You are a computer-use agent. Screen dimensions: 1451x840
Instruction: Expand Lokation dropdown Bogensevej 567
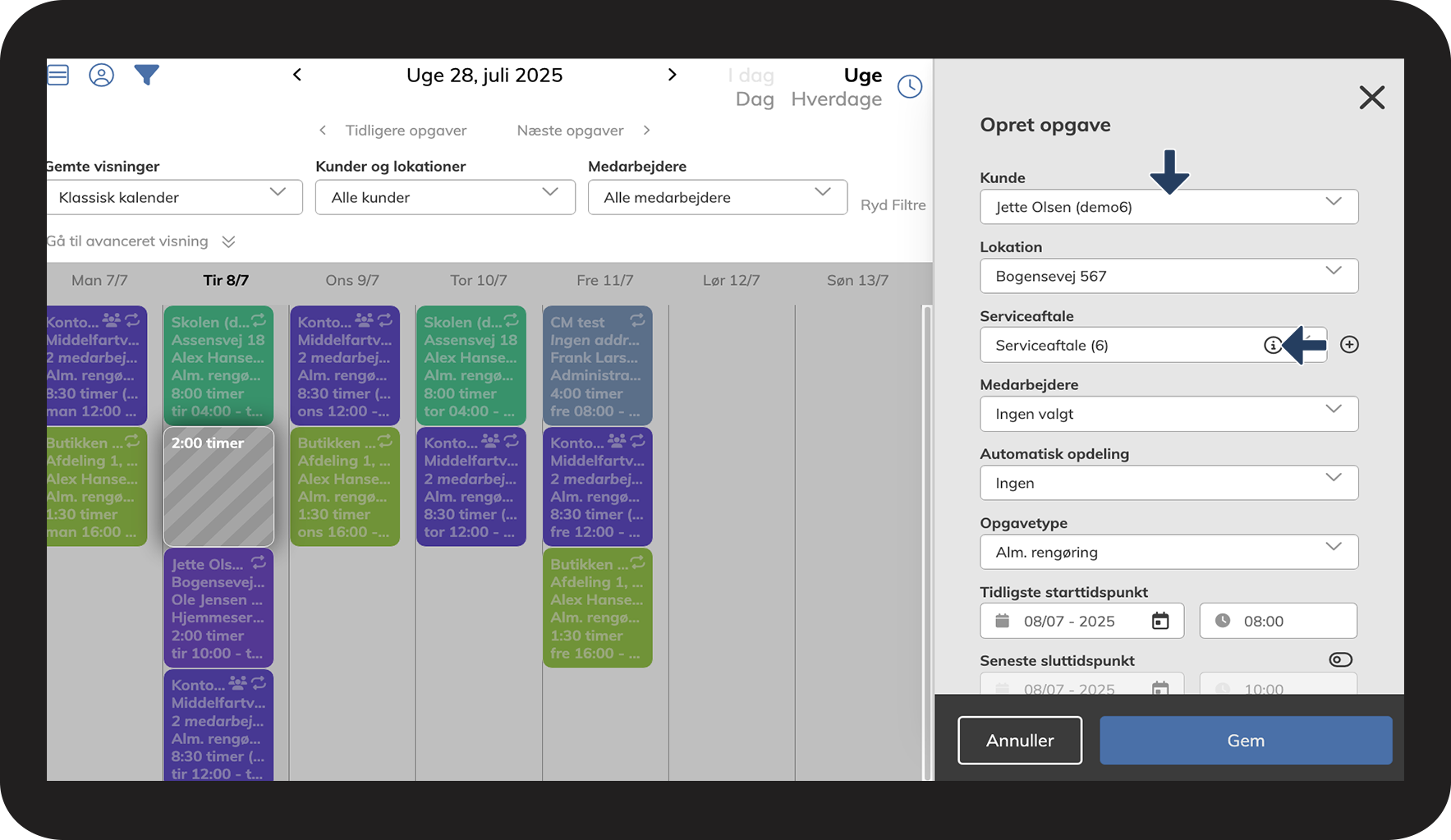(x=1169, y=276)
